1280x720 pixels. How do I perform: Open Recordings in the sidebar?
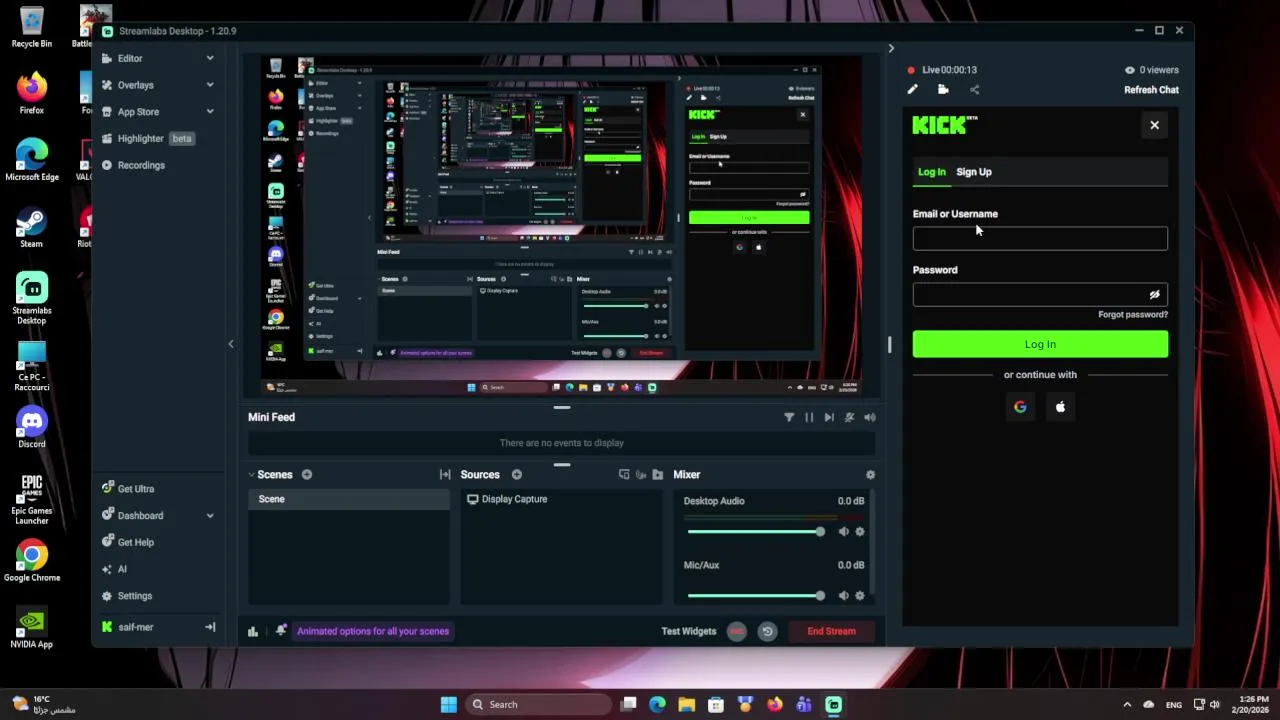[x=141, y=165]
